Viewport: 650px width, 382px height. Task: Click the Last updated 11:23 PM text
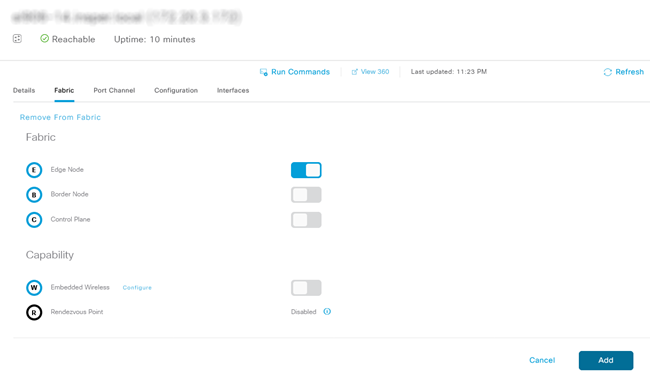click(449, 72)
